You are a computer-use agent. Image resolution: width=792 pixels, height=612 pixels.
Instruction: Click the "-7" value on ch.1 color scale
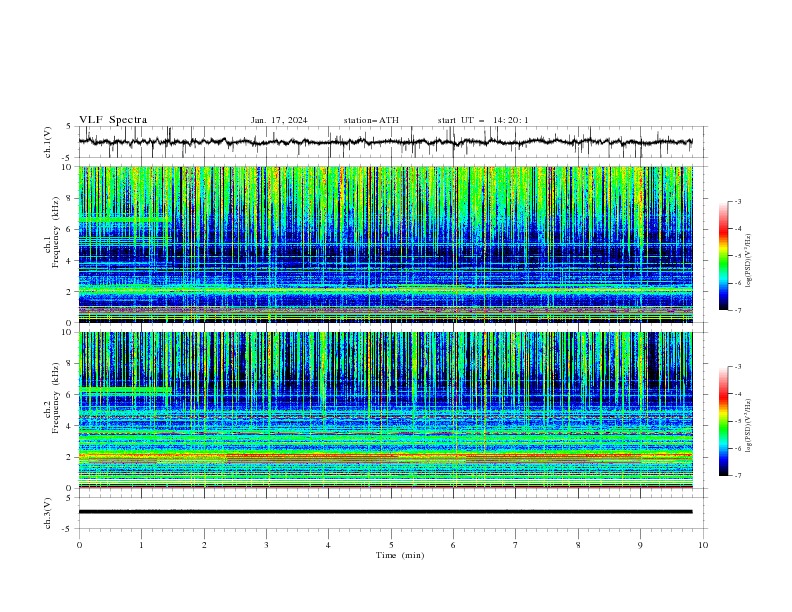click(x=738, y=310)
